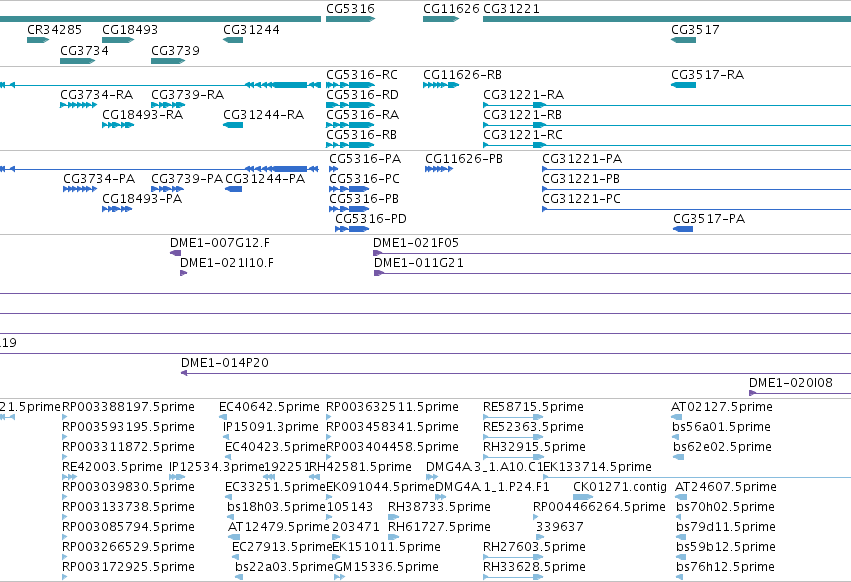The height and width of the screenshot is (582, 851).
Task: Click protein CG31221-PB label
Action: [581, 179]
